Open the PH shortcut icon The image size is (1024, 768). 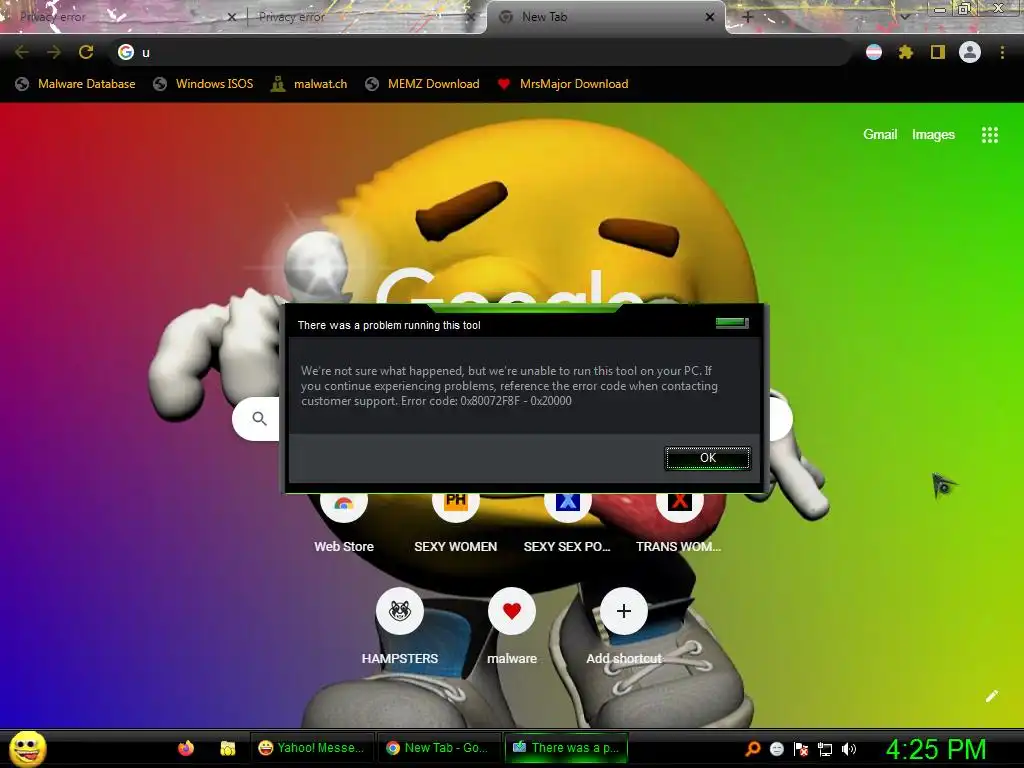[x=456, y=503]
